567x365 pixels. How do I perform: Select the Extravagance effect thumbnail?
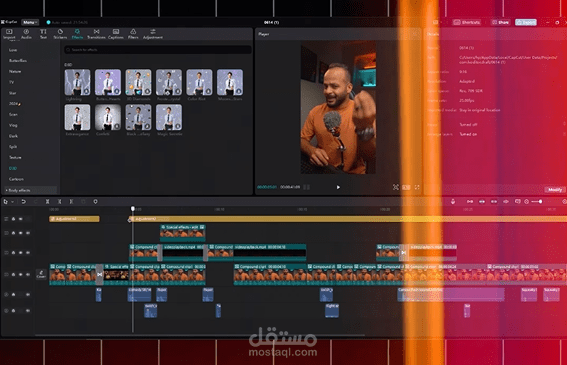77,117
